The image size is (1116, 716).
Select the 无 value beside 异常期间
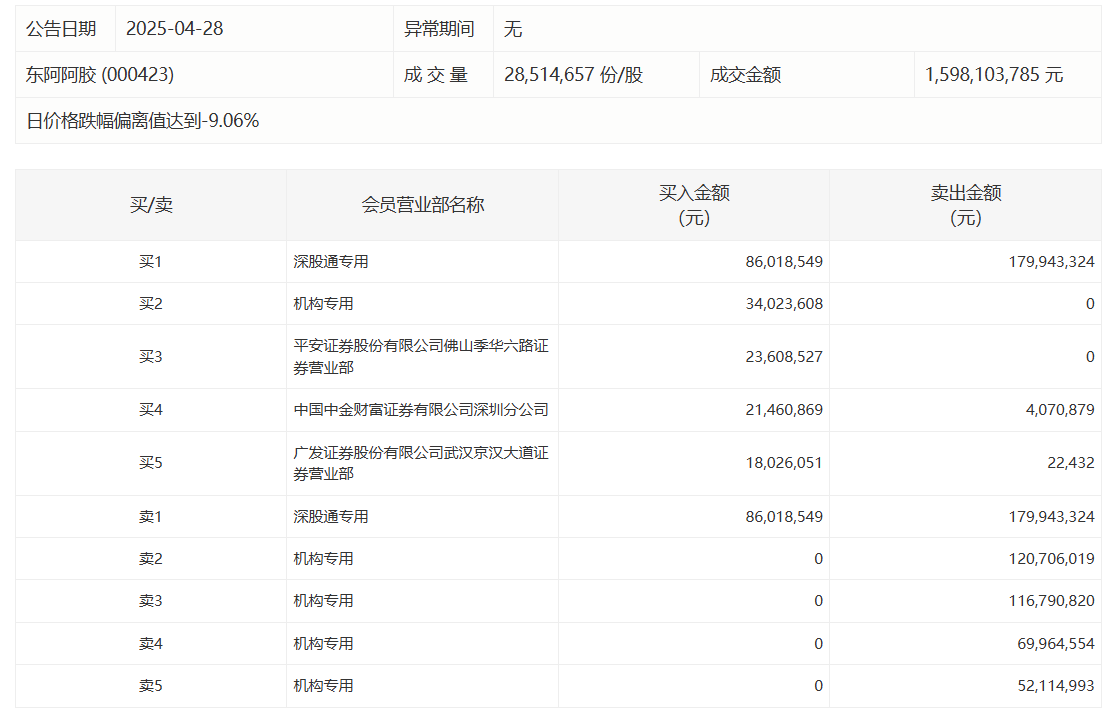[512, 28]
